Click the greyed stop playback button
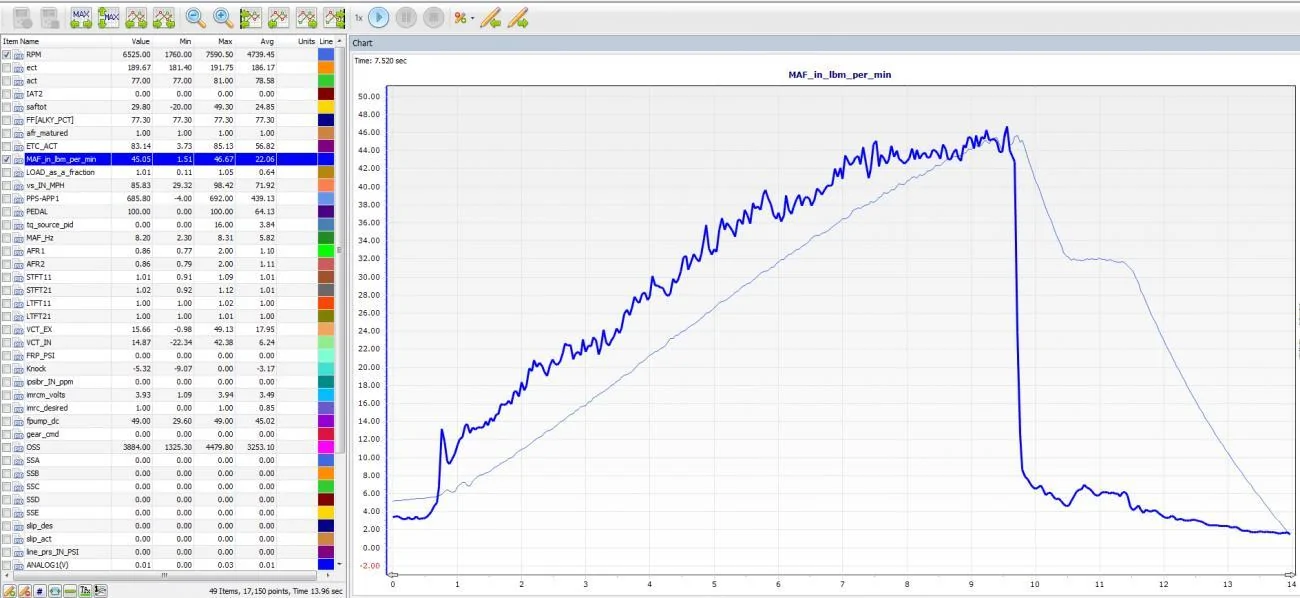The height and width of the screenshot is (598, 1300). (x=432, y=17)
